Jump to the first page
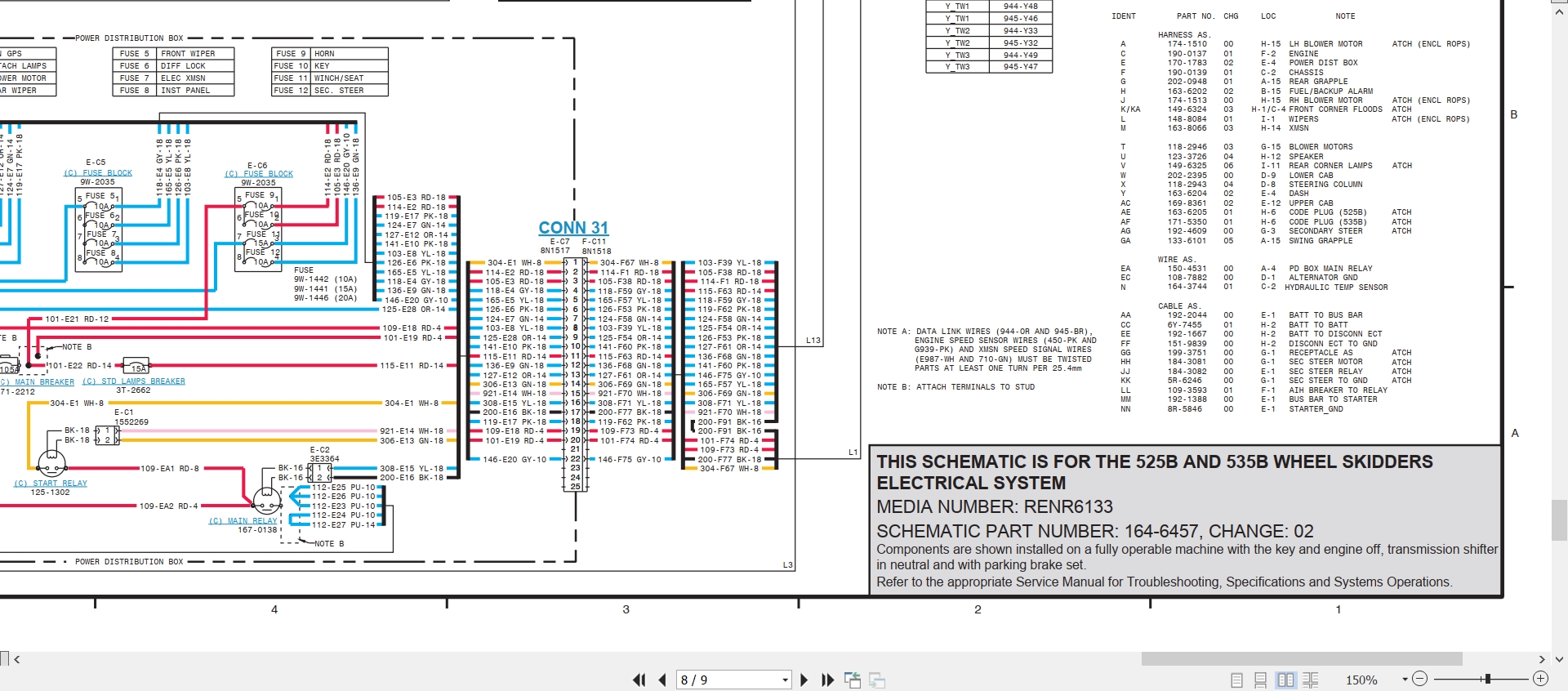Viewport: 1568px width, 691px height. 639,680
